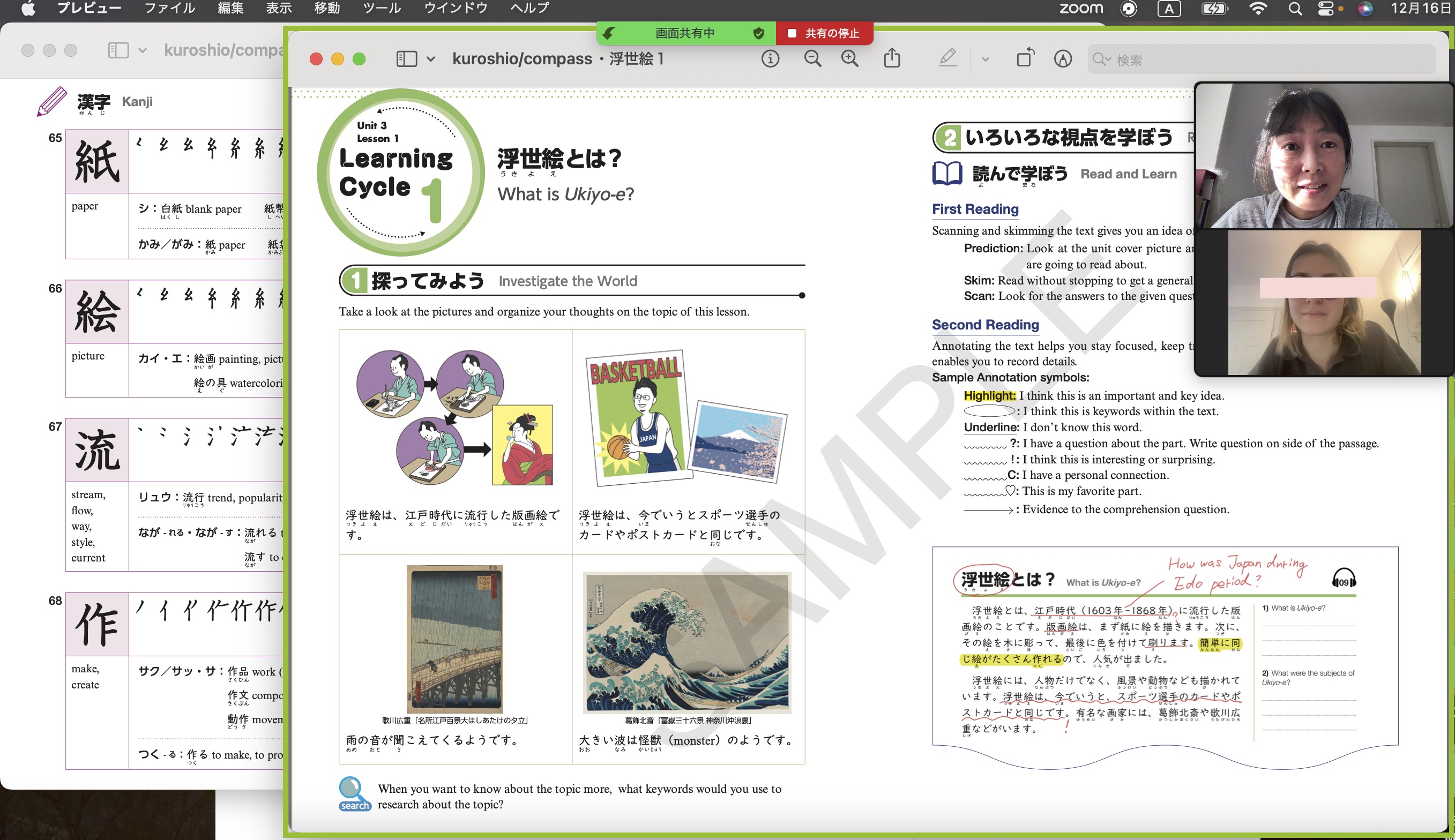
Task: Click the green shield security icon in share bar
Action: (x=758, y=33)
